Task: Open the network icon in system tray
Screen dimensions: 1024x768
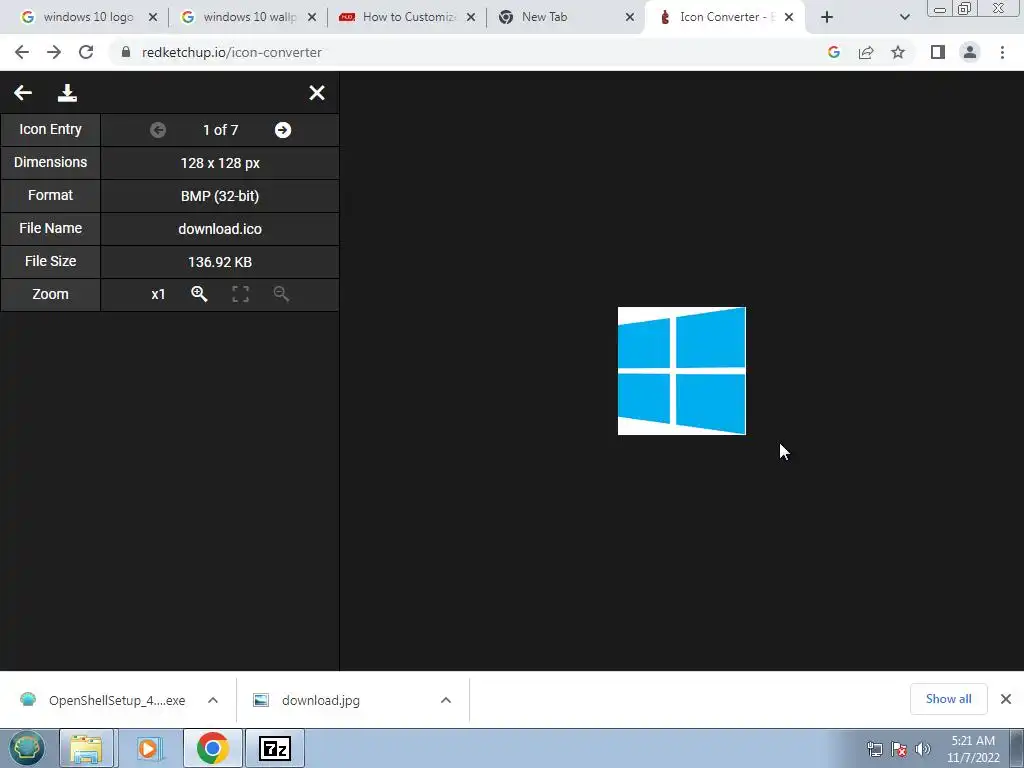Action: click(x=875, y=749)
